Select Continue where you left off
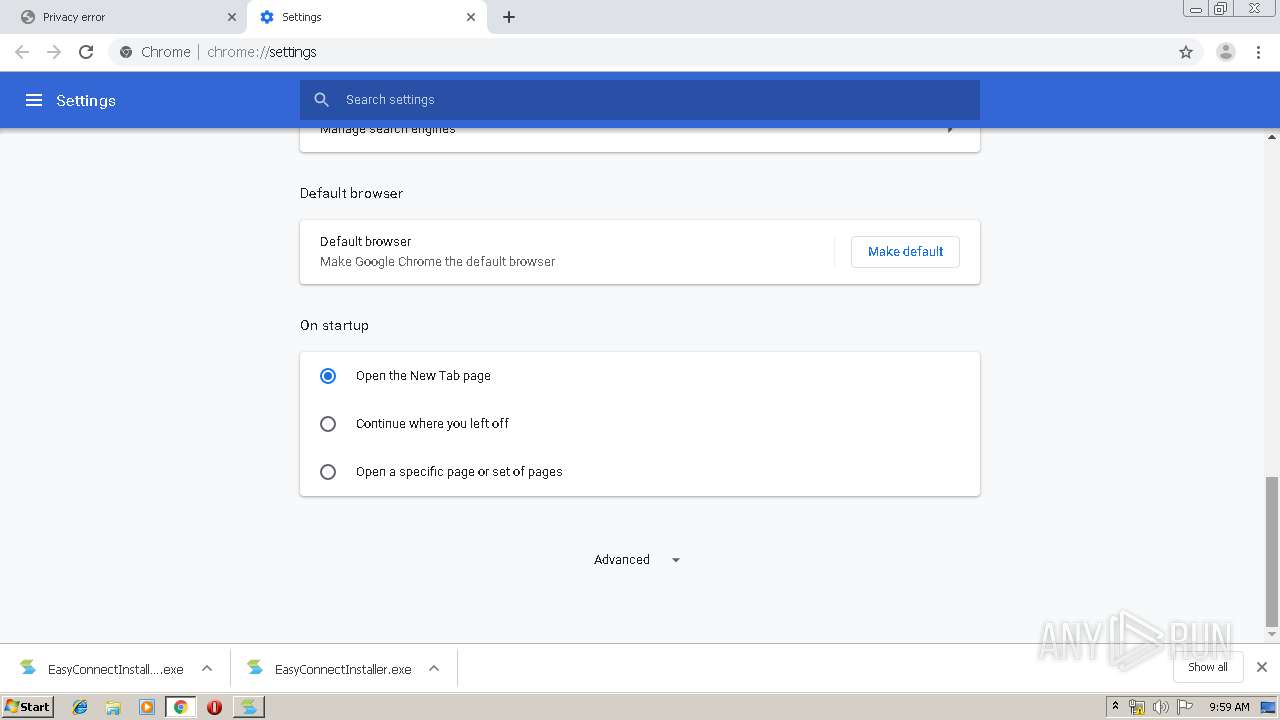 pyautogui.click(x=328, y=424)
